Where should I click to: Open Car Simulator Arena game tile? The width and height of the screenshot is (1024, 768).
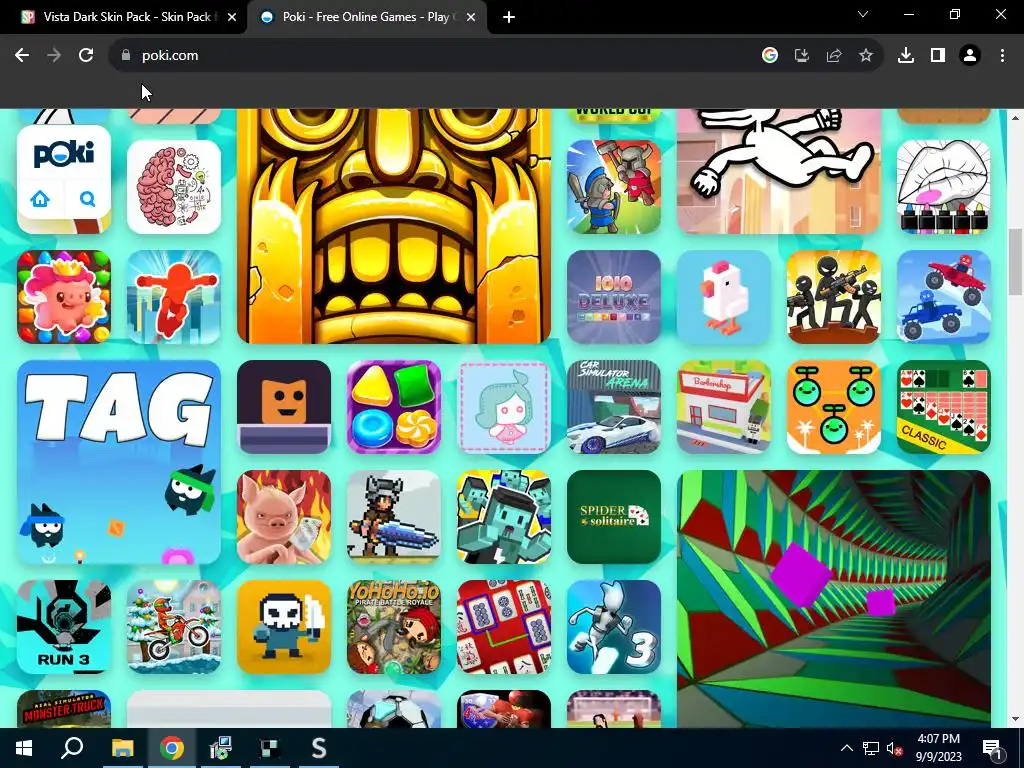[x=614, y=407]
